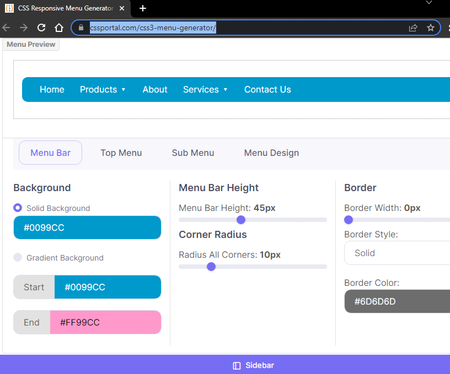Select the Solid Background radio button
The width and height of the screenshot is (450, 374).
(x=18, y=208)
